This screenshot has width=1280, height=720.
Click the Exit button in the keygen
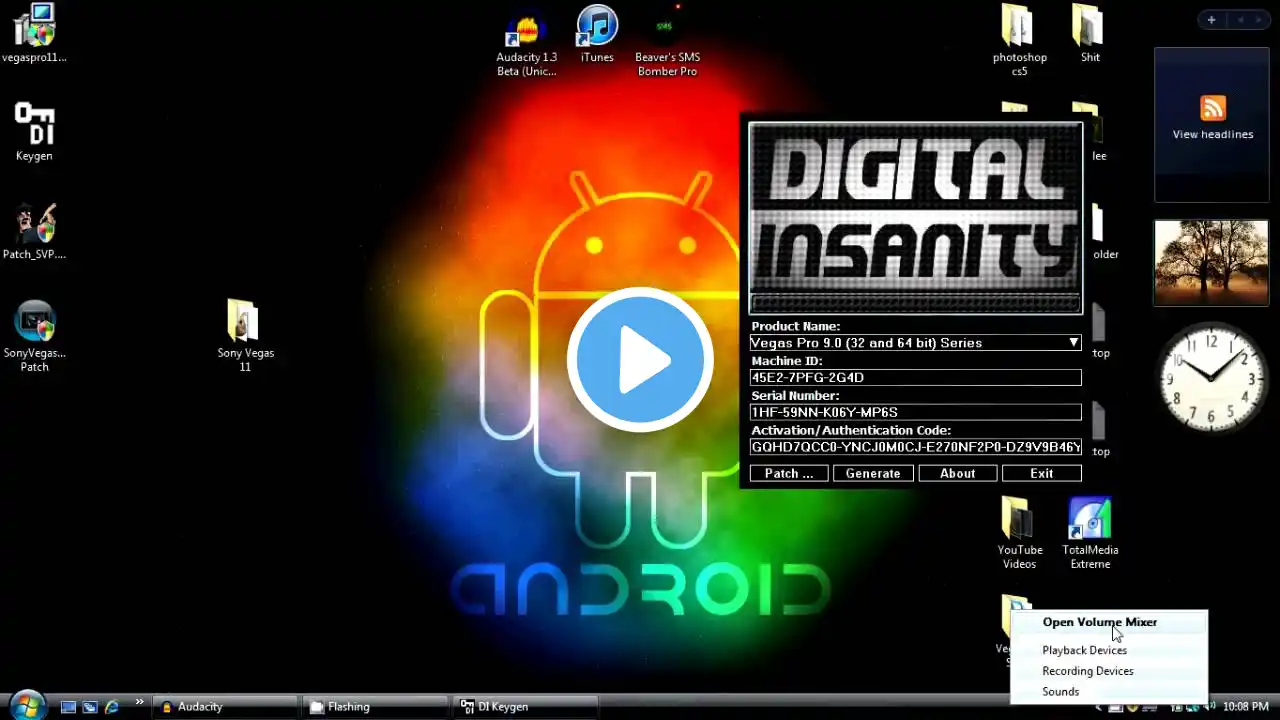click(x=1041, y=473)
